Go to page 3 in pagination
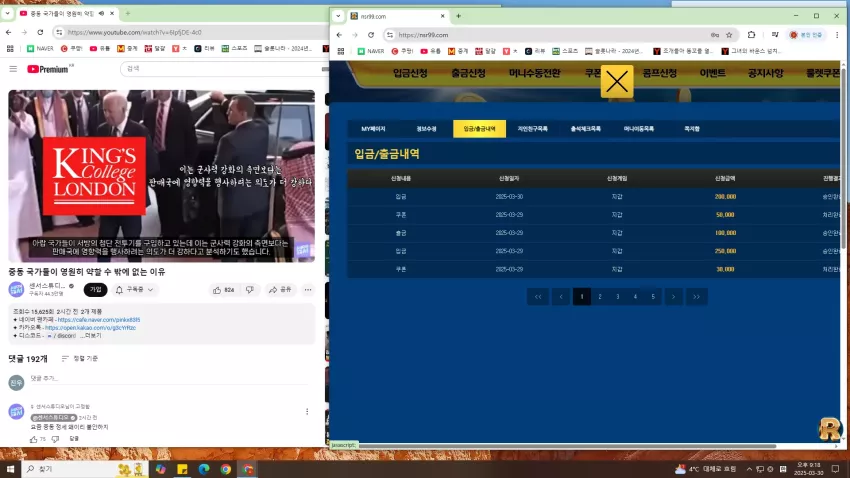Image resolution: width=850 pixels, height=478 pixels. click(x=617, y=296)
